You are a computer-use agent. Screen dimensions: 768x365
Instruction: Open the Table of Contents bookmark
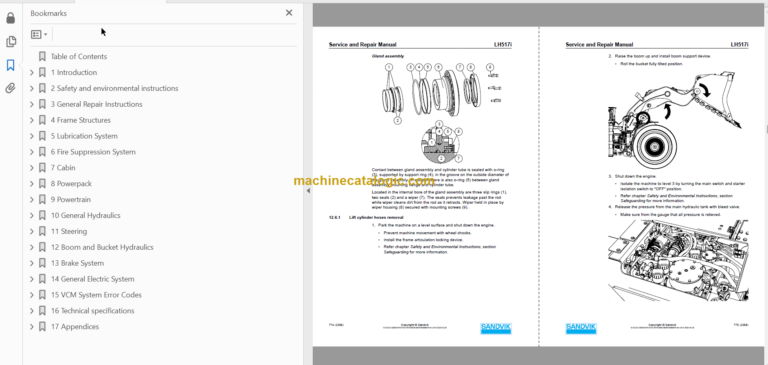click(79, 56)
